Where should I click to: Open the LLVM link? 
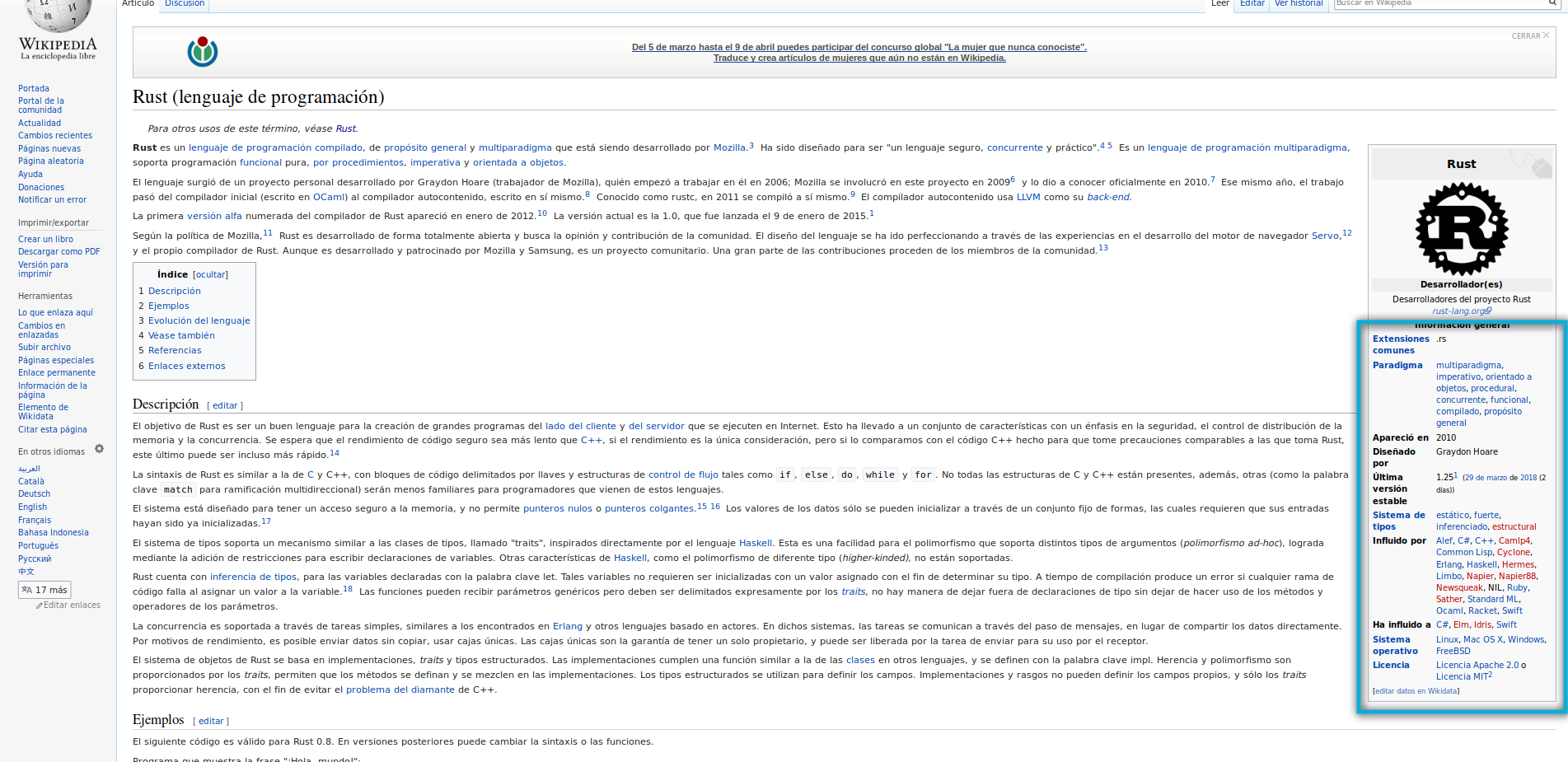coord(1028,198)
